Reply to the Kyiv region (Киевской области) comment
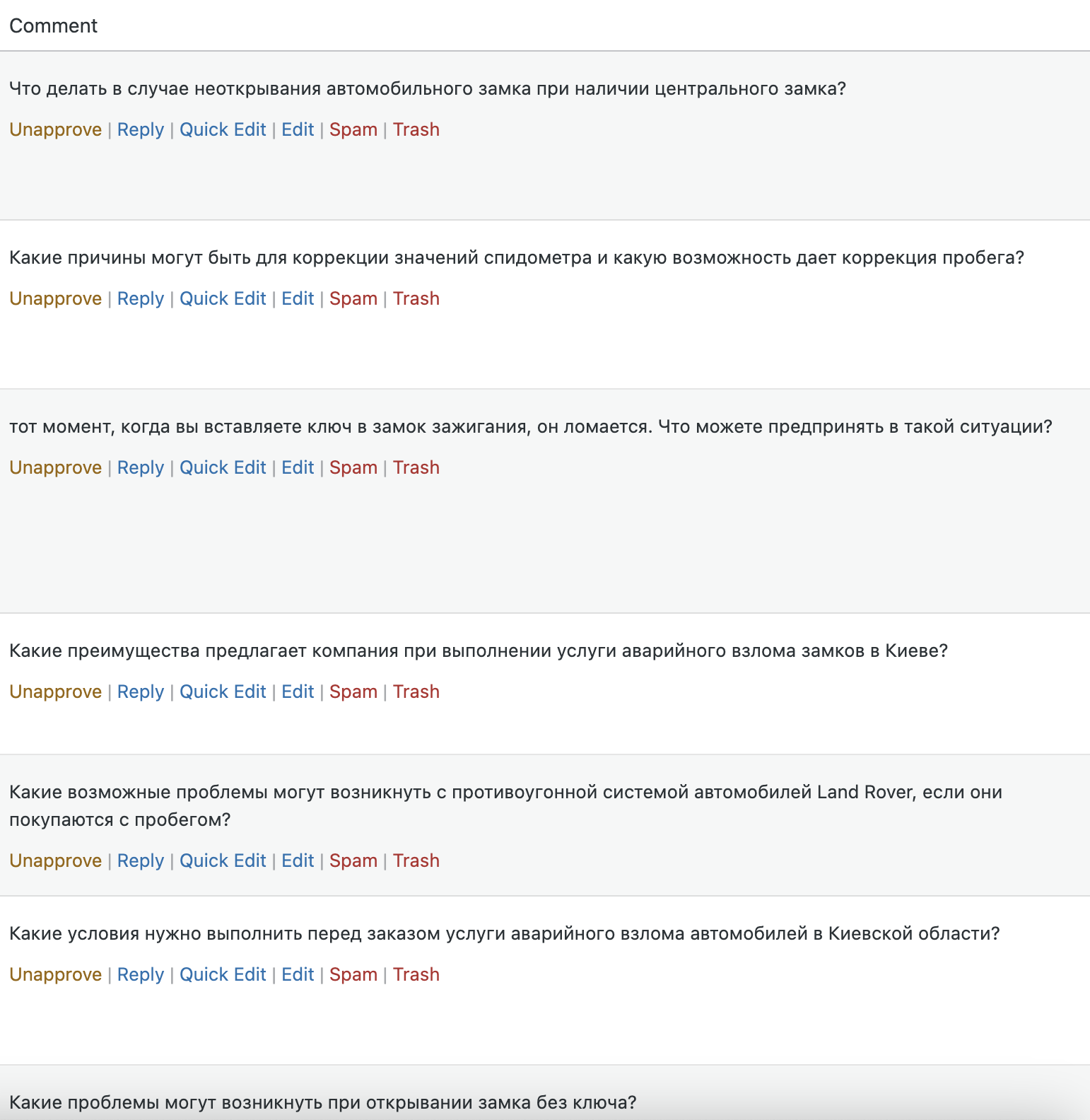 pos(140,975)
